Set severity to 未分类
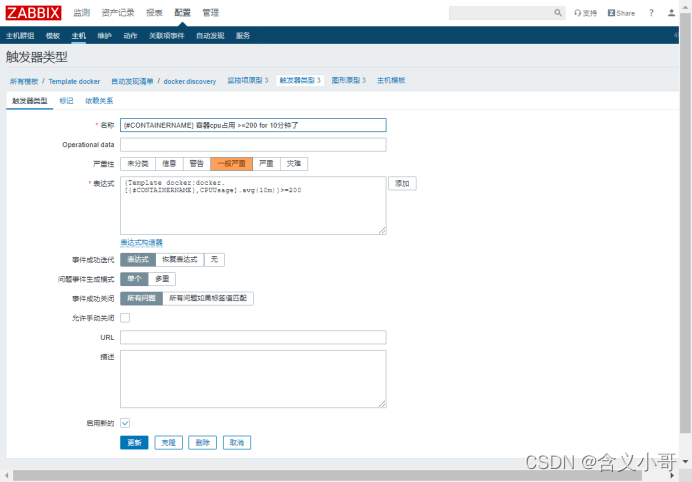The width and height of the screenshot is (692, 482). pos(138,164)
